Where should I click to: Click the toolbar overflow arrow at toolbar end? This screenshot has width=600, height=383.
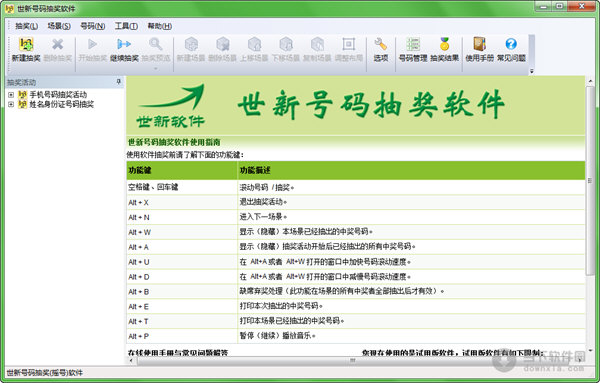(x=532, y=71)
